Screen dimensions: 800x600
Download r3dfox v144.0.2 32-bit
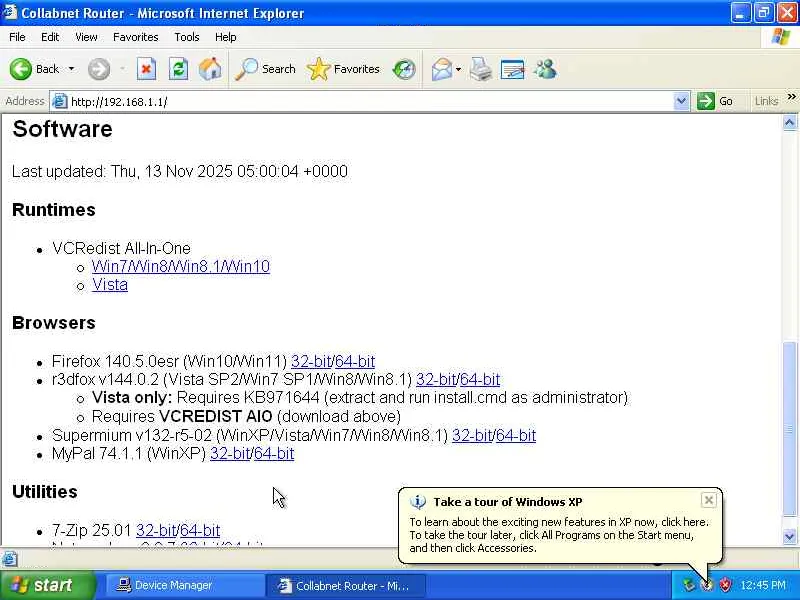click(436, 380)
